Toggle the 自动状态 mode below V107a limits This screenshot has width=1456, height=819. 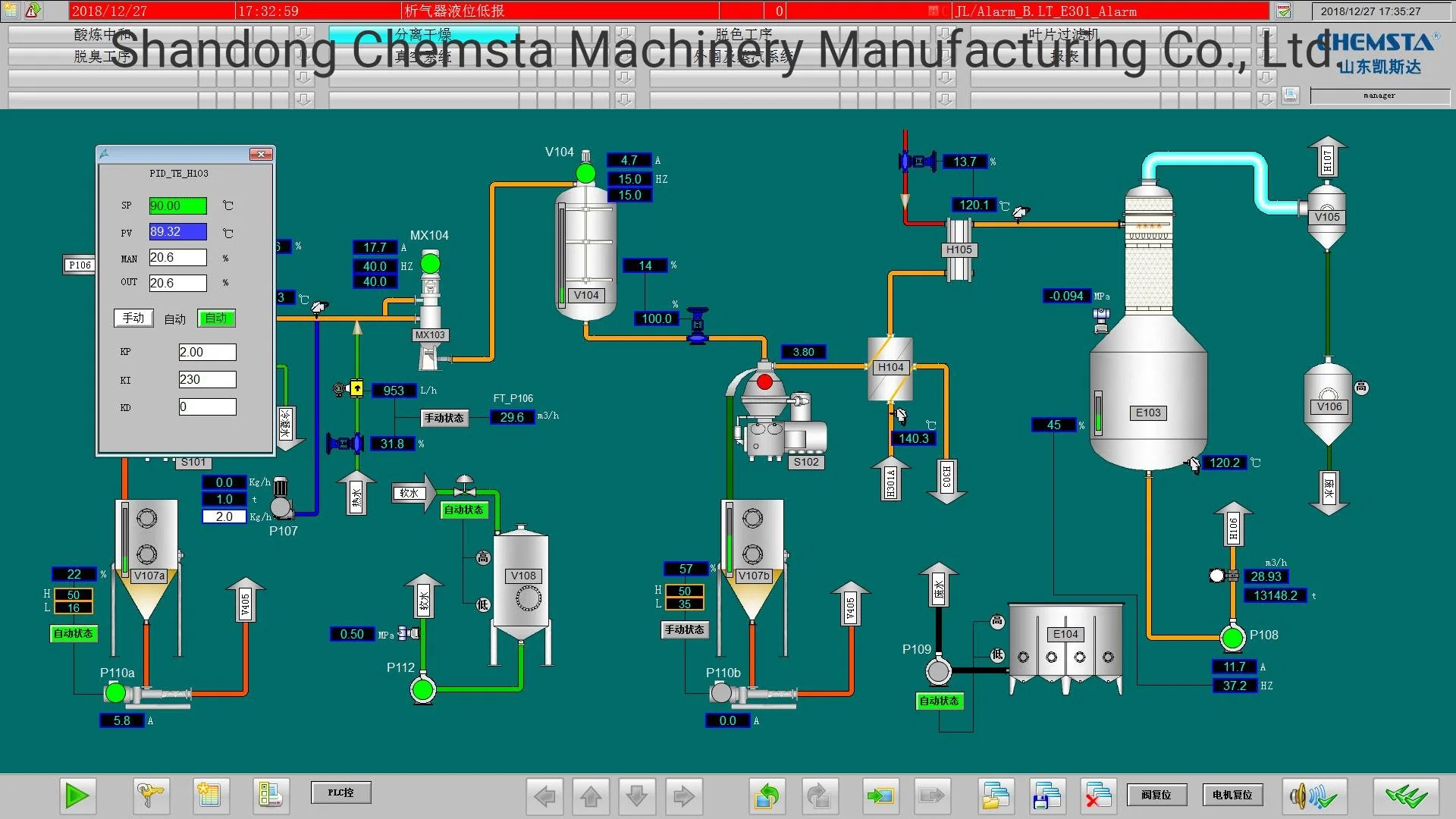[x=73, y=633]
